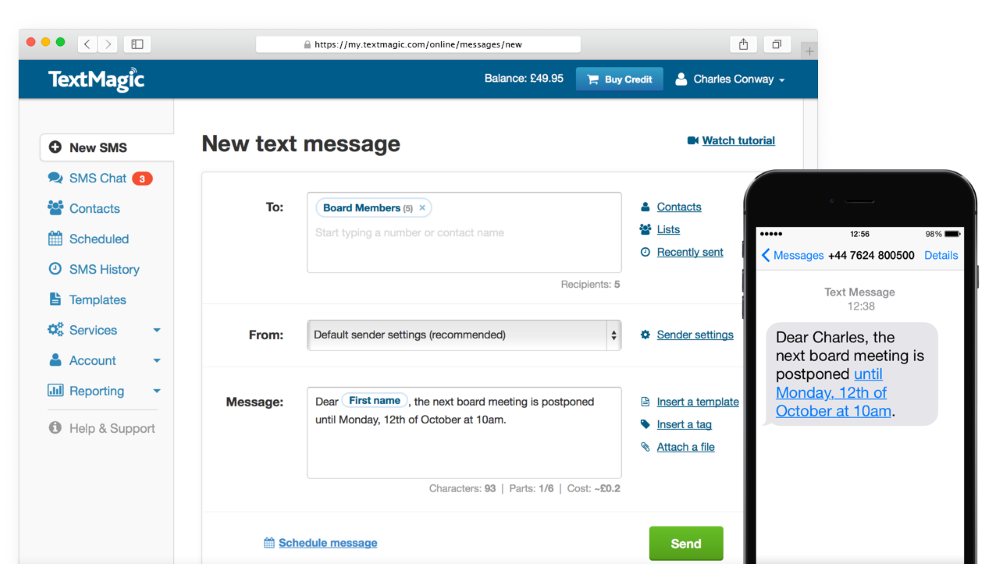Click the calendar icon beside Schedule message
Image resolution: width=1000 pixels, height=564 pixels.
point(269,542)
